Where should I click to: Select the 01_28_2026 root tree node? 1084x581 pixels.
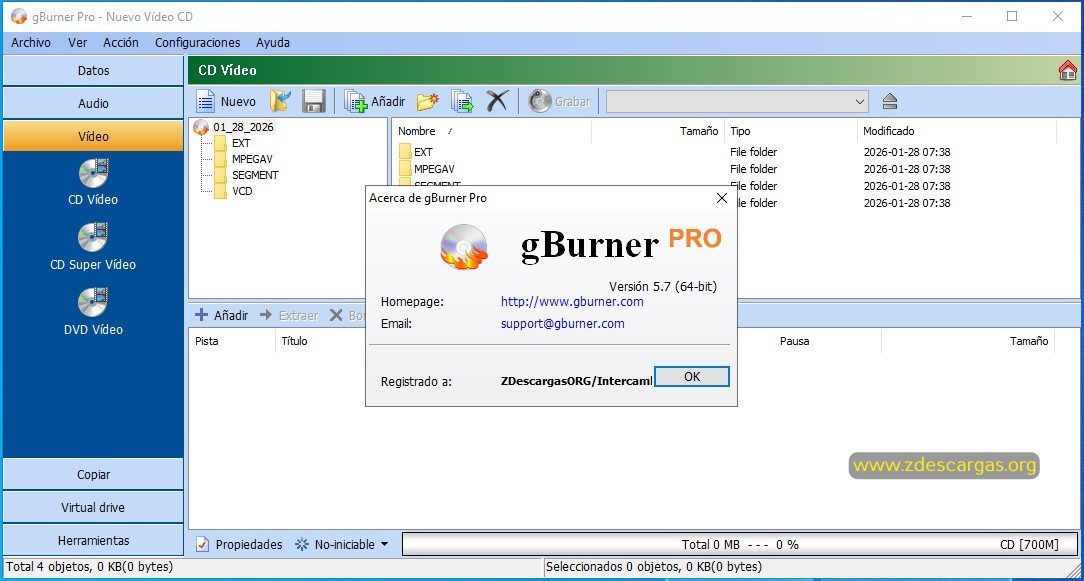243,127
